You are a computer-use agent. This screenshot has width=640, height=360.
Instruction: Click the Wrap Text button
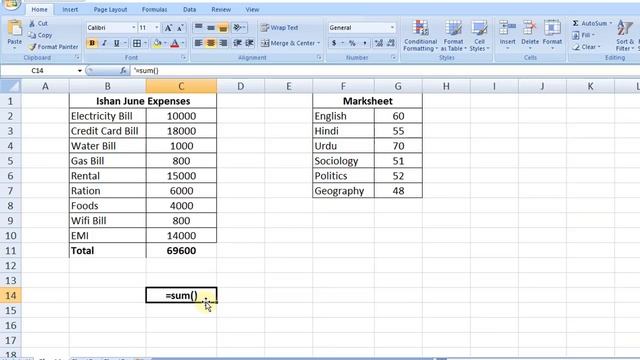click(280, 28)
